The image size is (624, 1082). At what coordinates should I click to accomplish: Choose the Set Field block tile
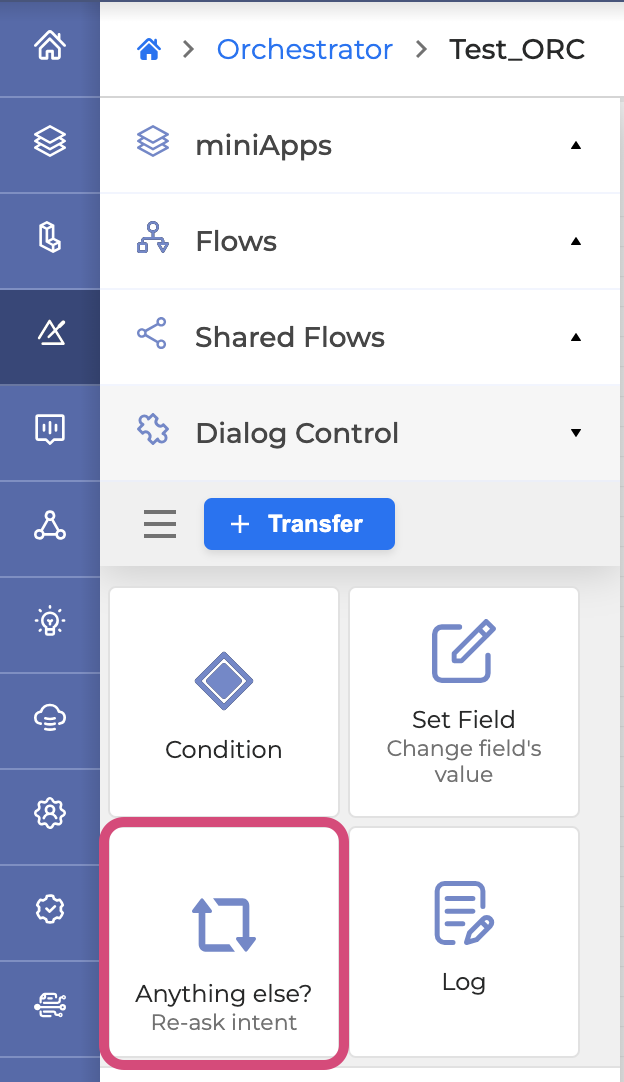[x=464, y=701]
